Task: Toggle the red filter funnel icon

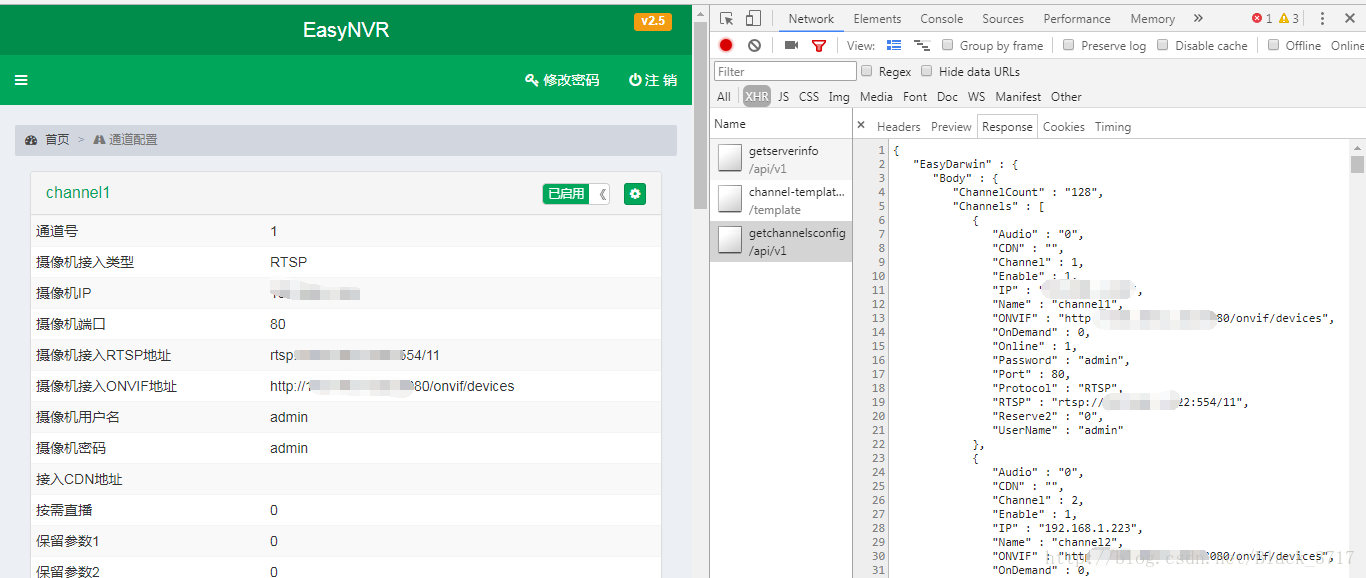Action: (819, 45)
